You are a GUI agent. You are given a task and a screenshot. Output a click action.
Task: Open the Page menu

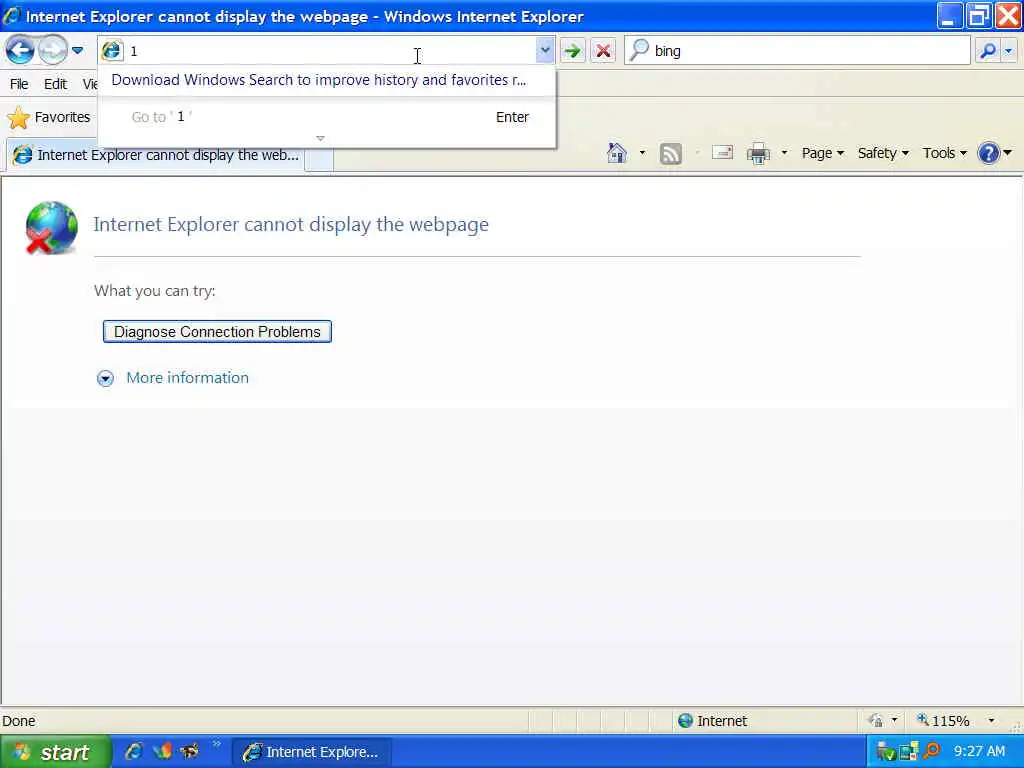pyautogui.click(x=823, y=153)
